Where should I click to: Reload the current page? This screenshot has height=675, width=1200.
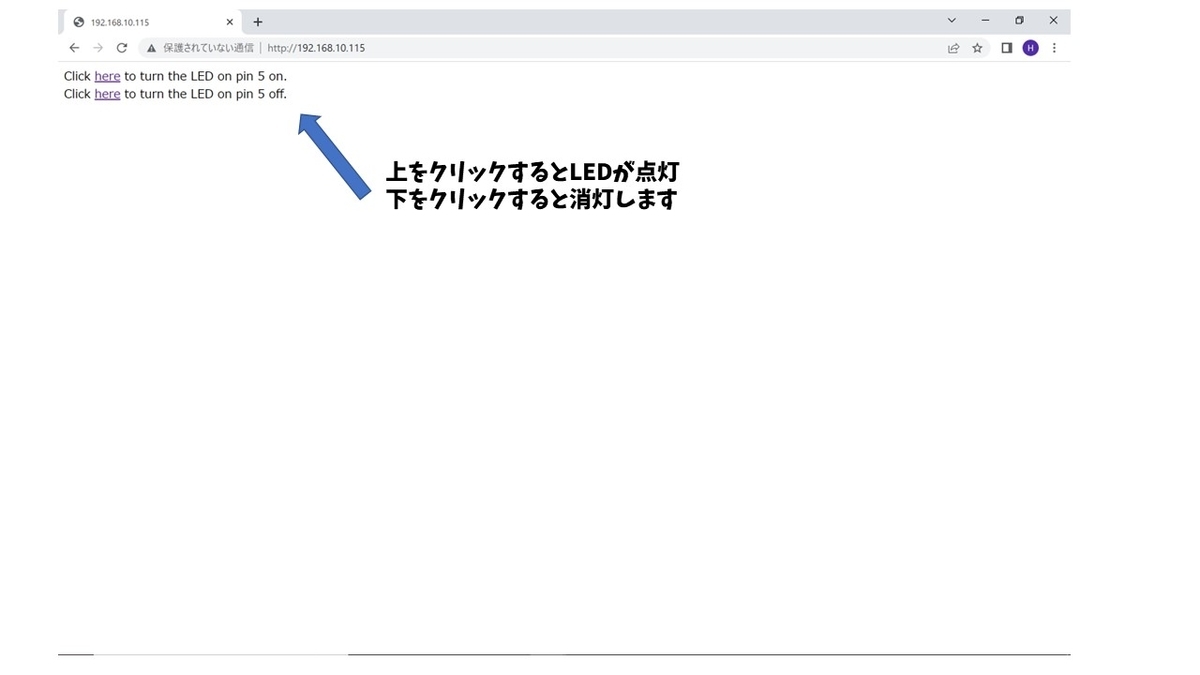click(122, 47)
